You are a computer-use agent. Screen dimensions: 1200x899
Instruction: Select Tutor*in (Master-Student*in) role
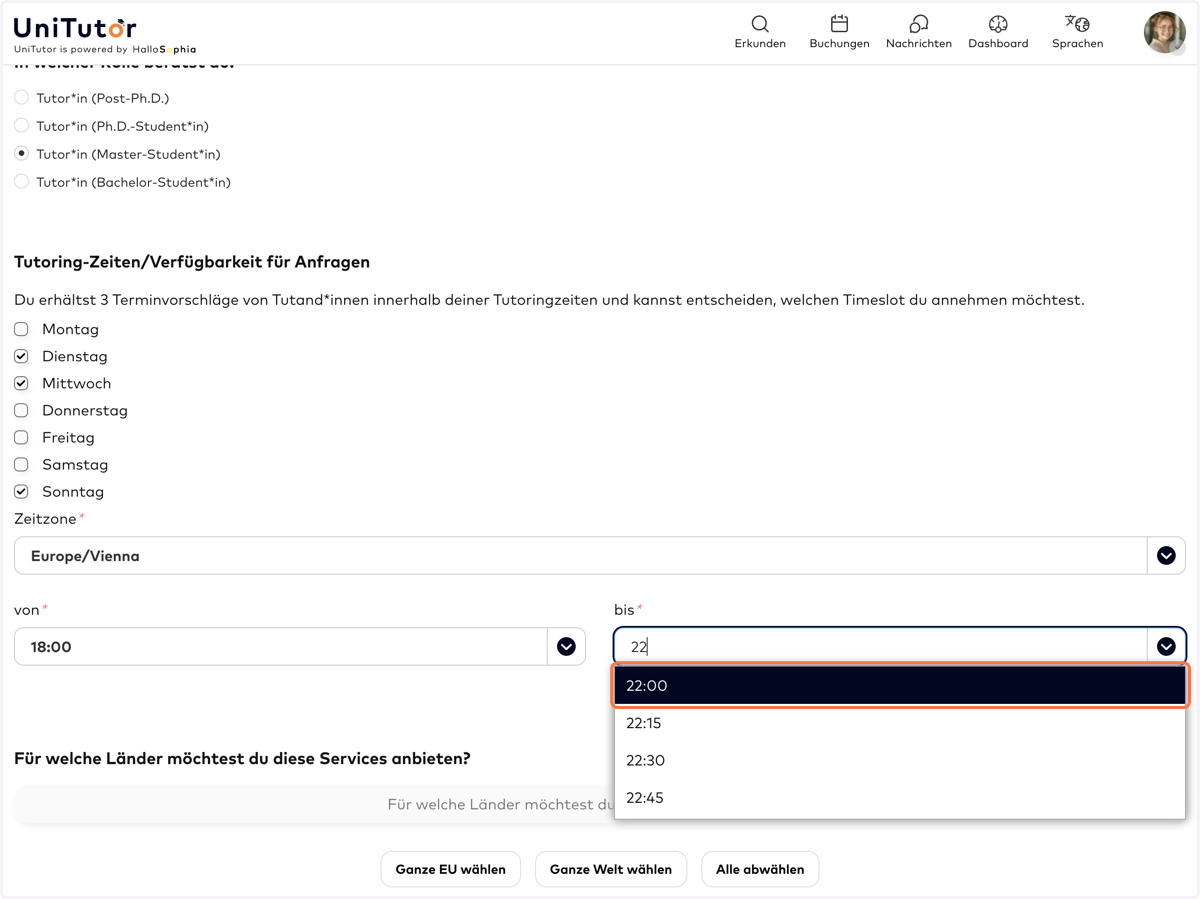click(21, 154)
